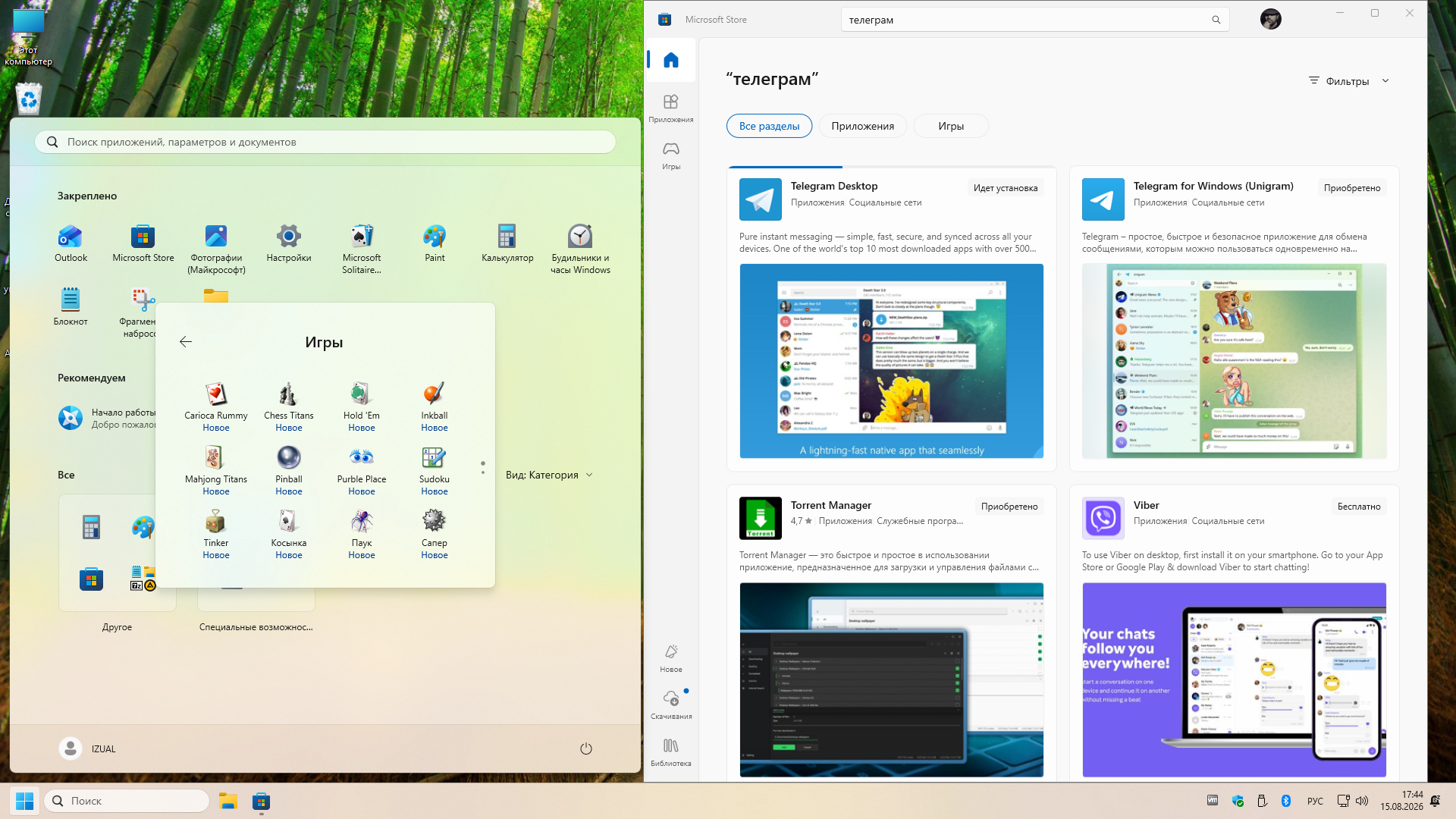Open Outlook from pinned apps
The height and width of the screenshot is (819, 1456).
(x=71, y=243)
